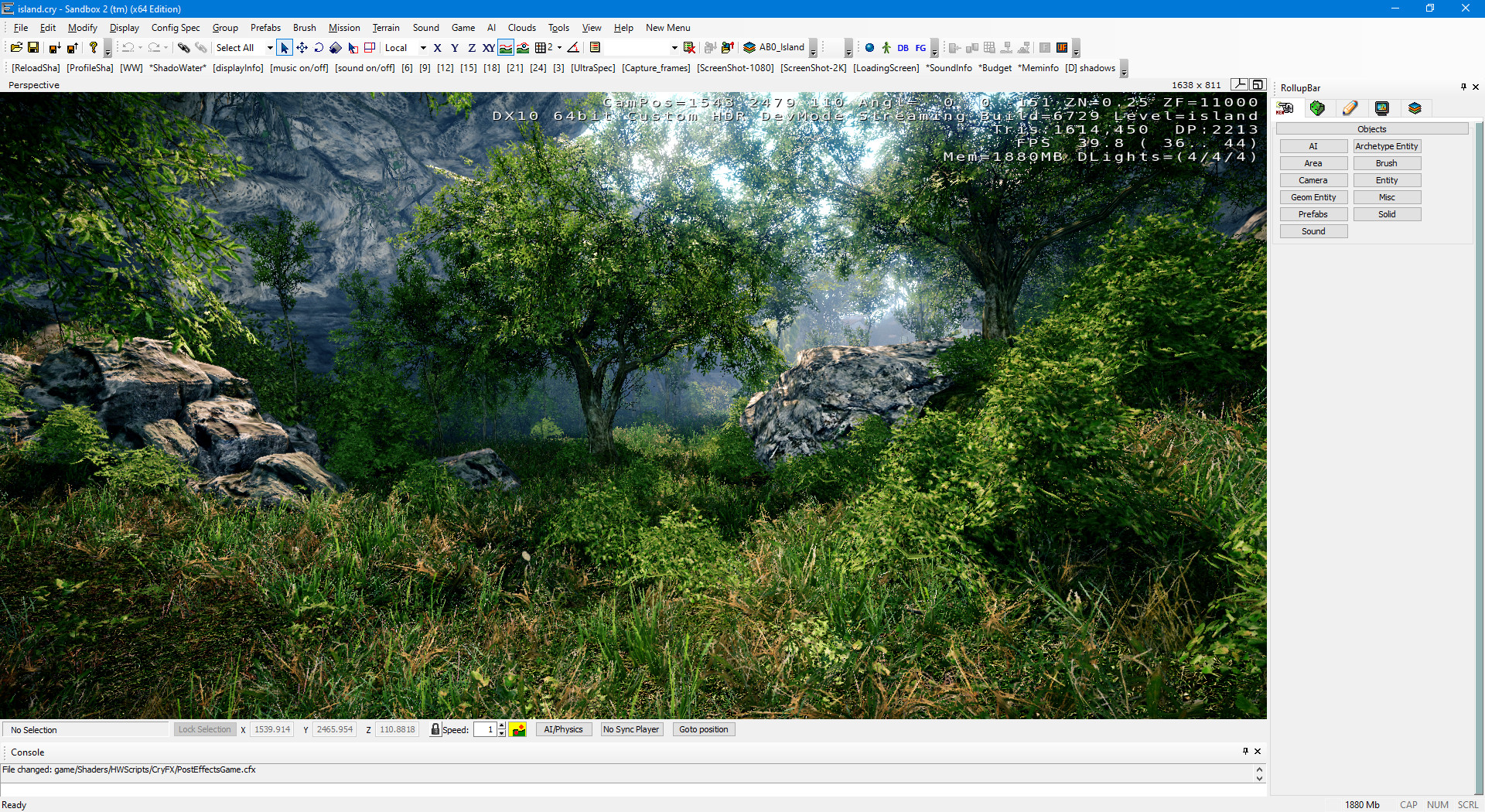Open the grid snap size dropdown arrow
The width and height of the screenshot is (1485, 812).
[x=559, y=48]
